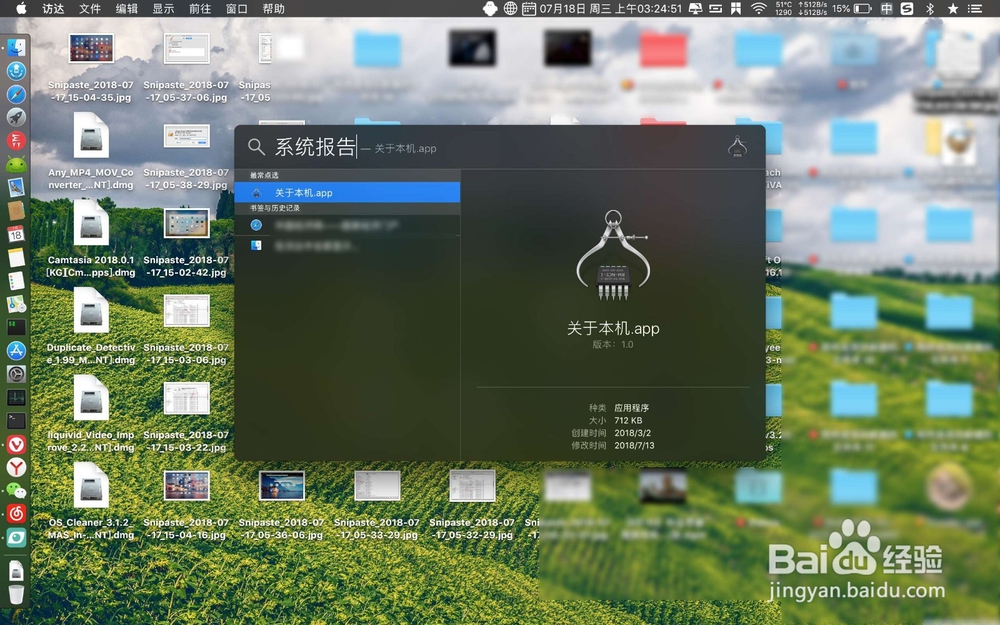This screenshot has width=1000, height=625.
Task: Click the magnifying glass in Spotlight
Action: (x=258, y=147)
